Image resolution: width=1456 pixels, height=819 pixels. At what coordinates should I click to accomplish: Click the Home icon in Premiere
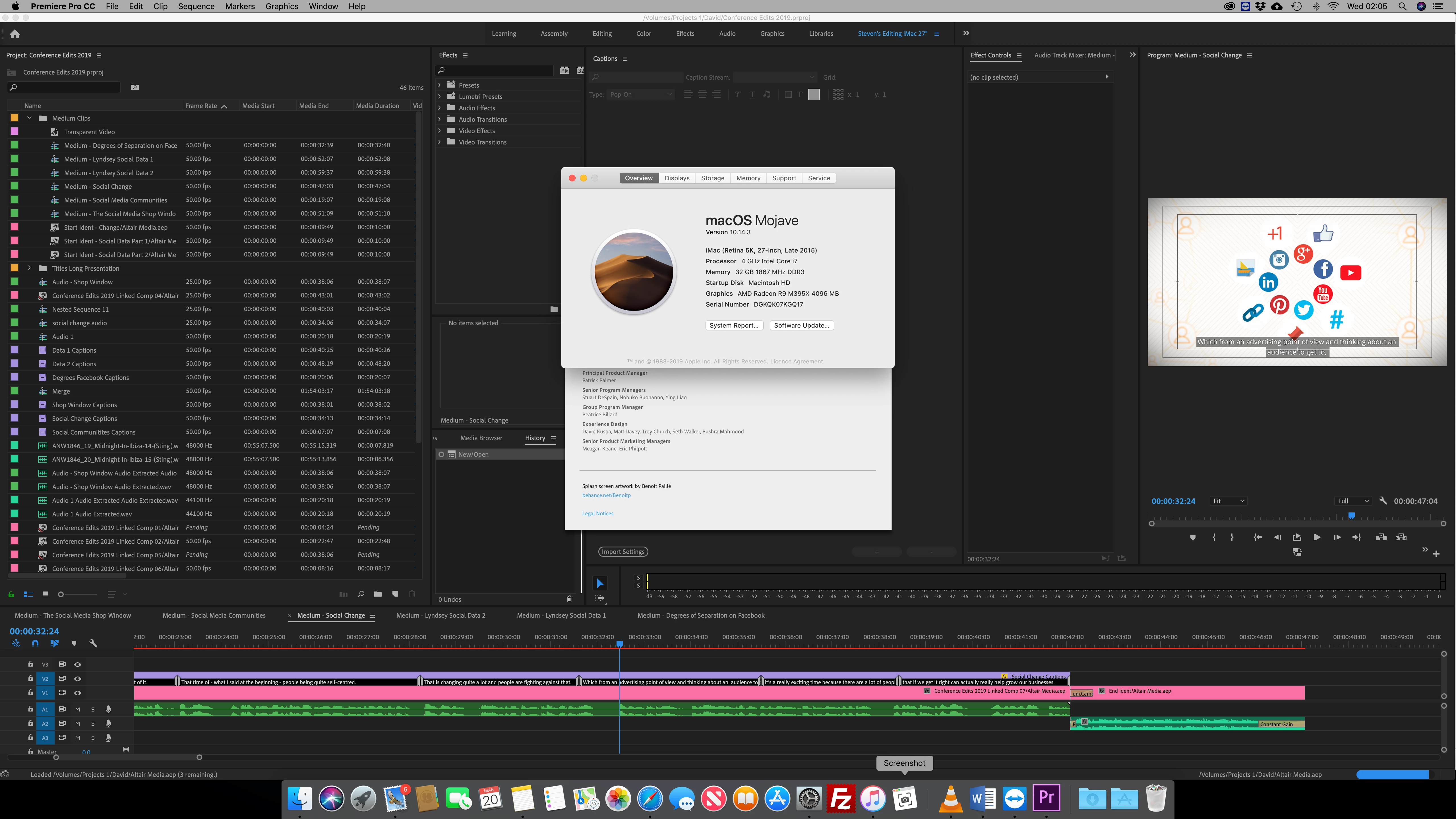click(x=15, y=34)
